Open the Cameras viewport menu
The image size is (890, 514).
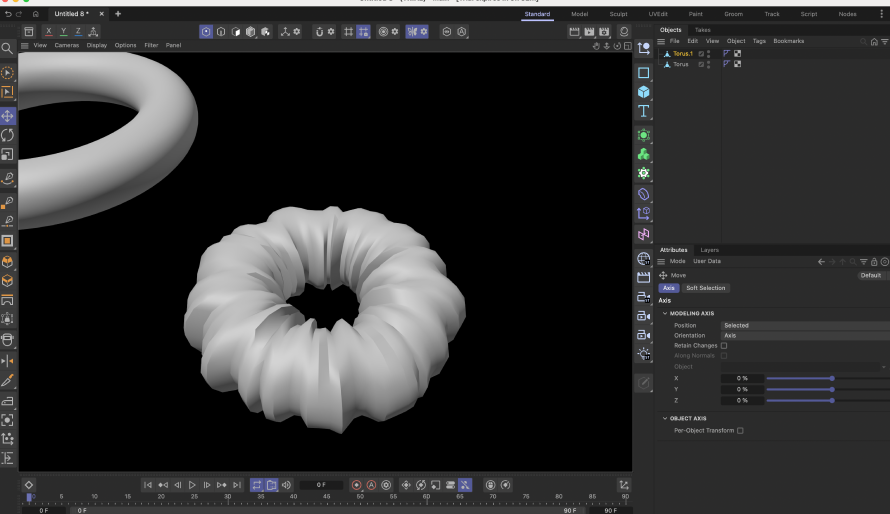click(x=66, y=45)
